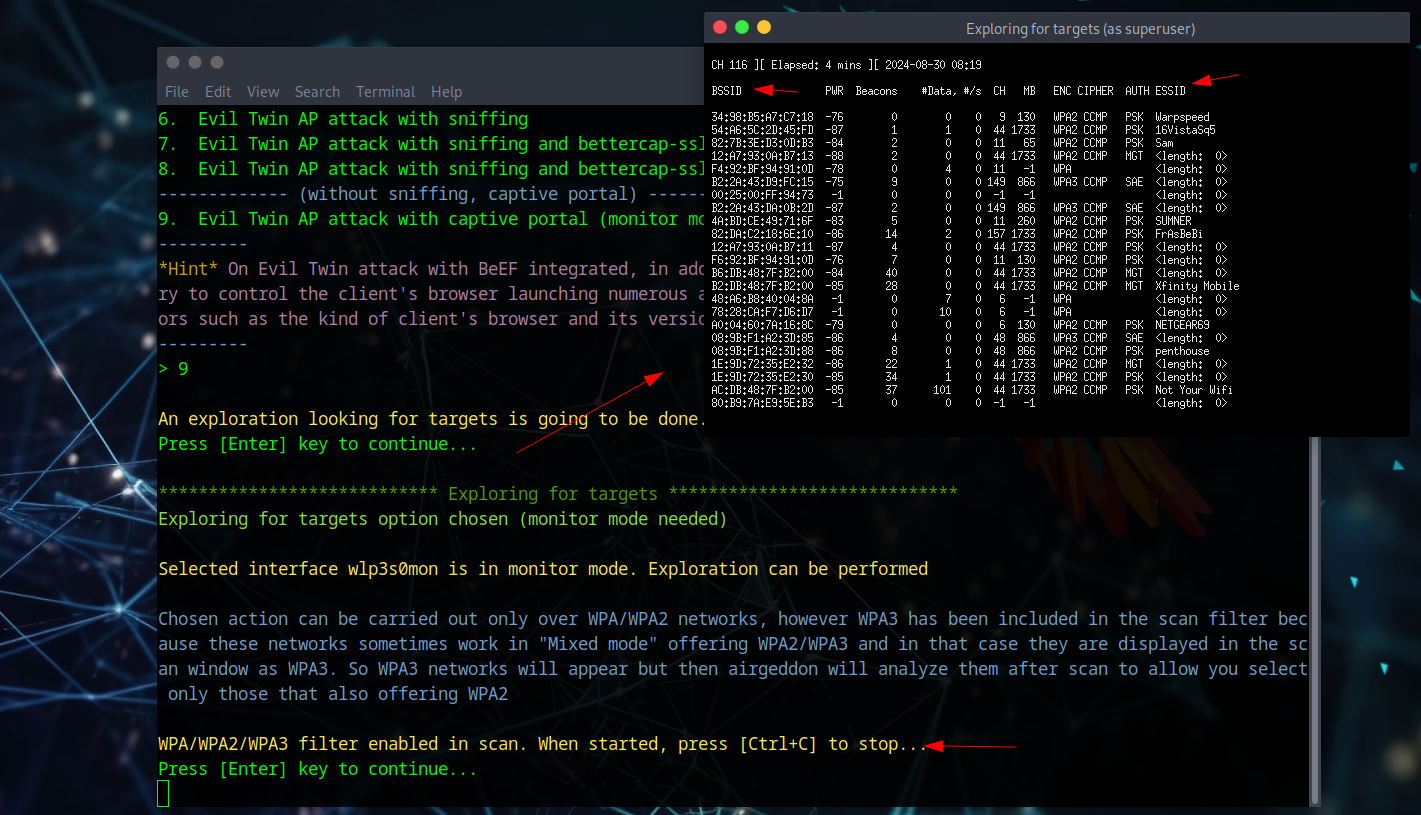Click yellow button on Exploring for targets window
The image size is (1421, 815).
[764, 28]
